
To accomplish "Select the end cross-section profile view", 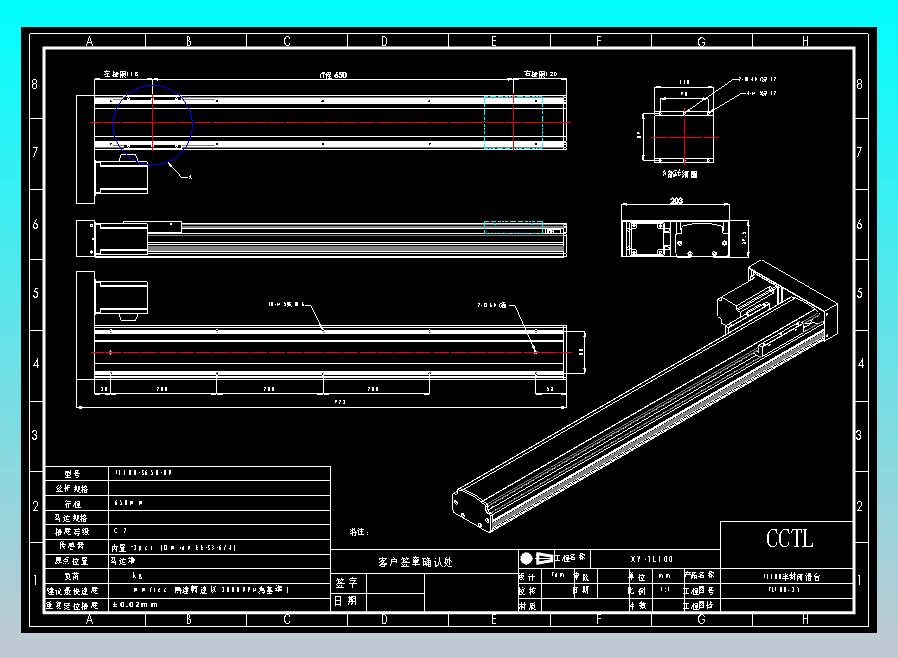I will coord(676,237).
